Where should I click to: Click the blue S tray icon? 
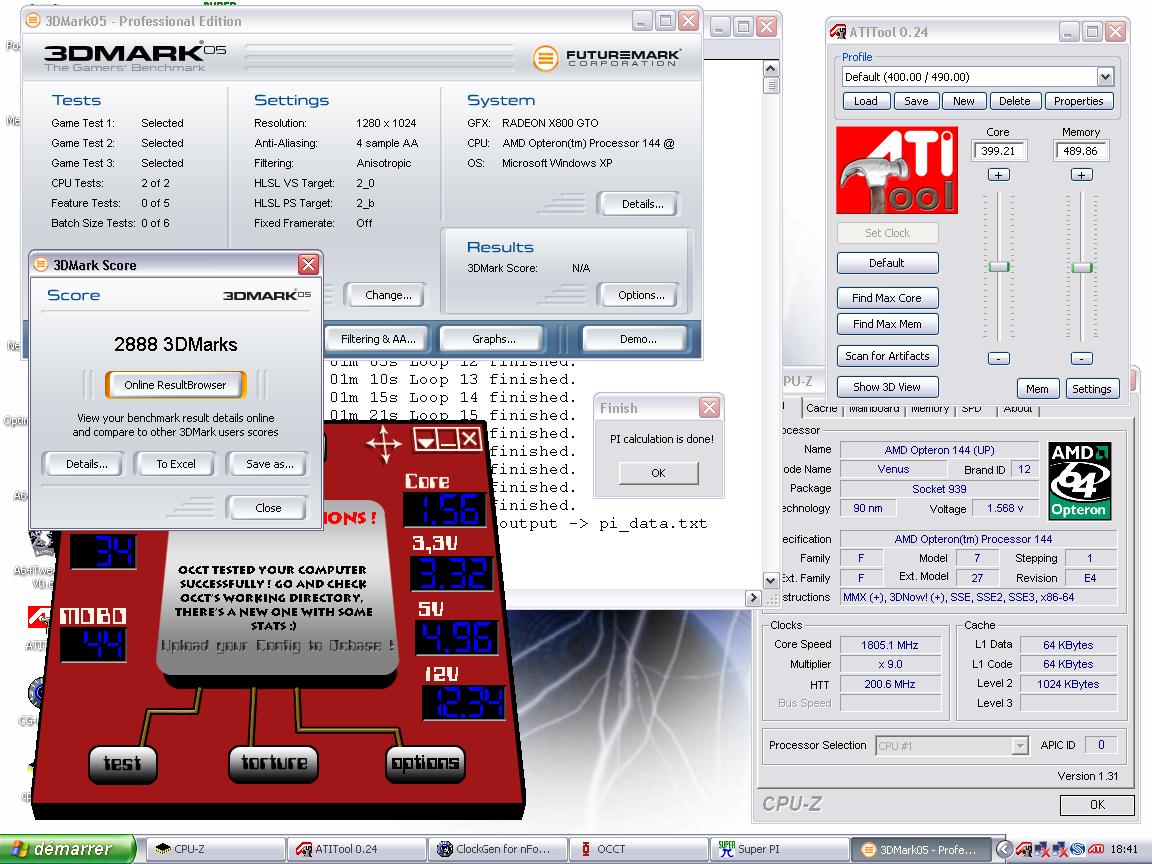1078,849
